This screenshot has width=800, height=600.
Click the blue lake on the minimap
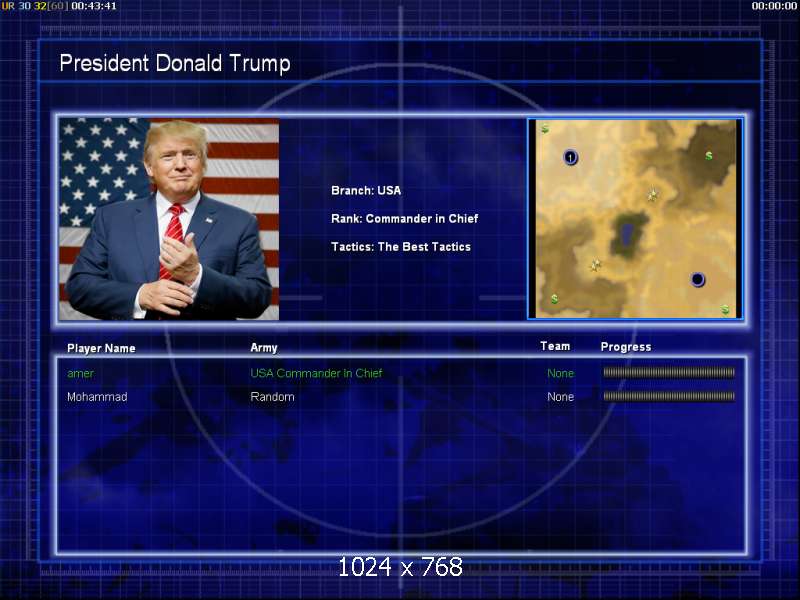click(x=627, y=234)
